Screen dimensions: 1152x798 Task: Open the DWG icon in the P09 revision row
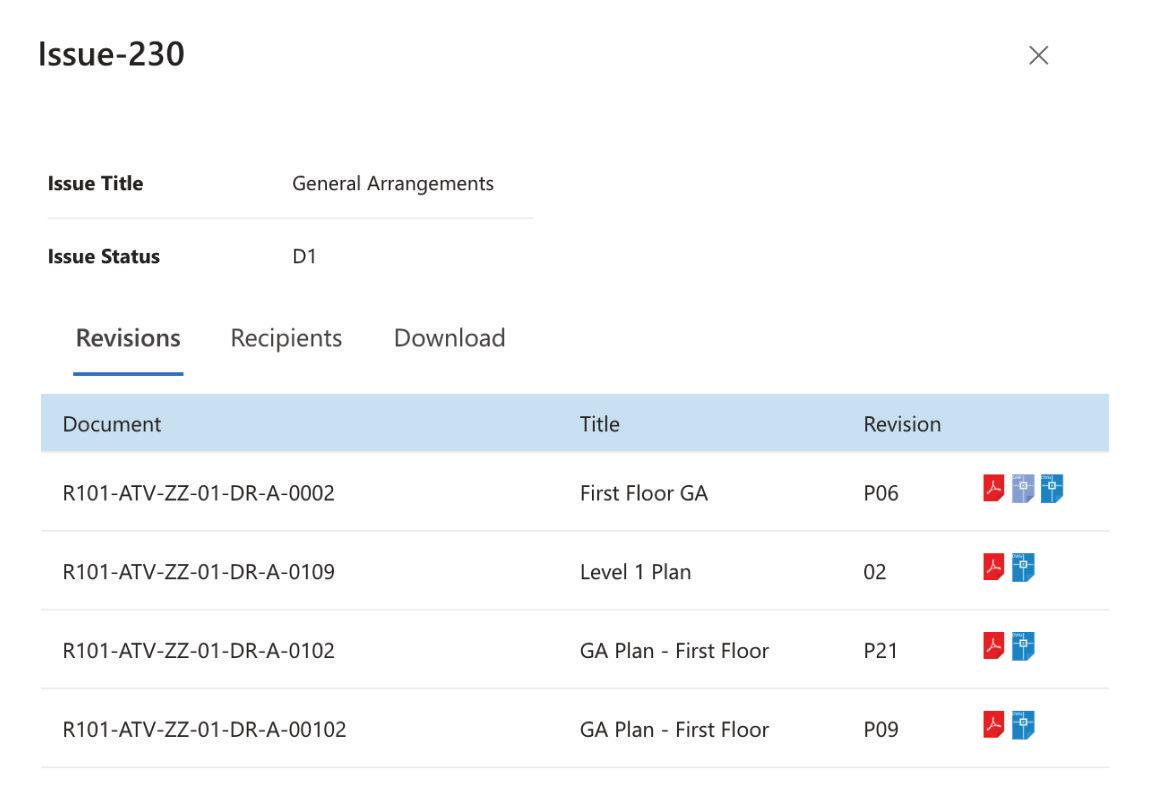(1022, 724)
